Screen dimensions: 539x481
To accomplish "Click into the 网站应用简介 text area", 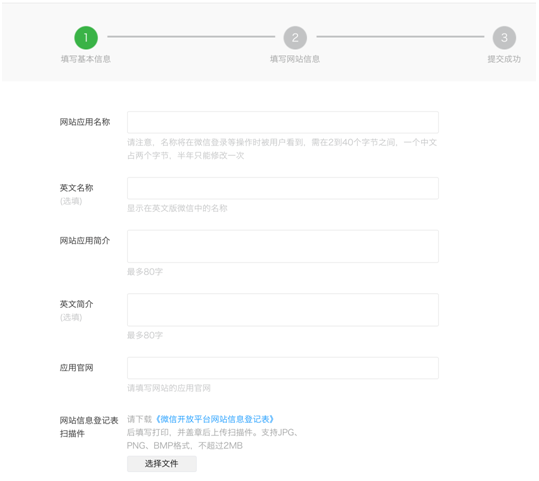I will pos(283,247).
